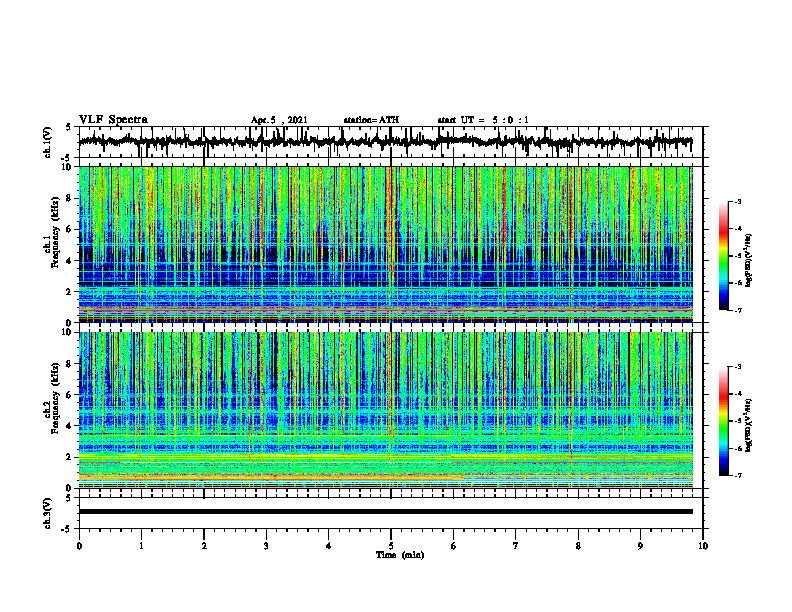Click the ch.1 "Frequency (kHz)" axis label
Image resolution: width=792 pixels, height=612 pixels.
coord(55,232)
